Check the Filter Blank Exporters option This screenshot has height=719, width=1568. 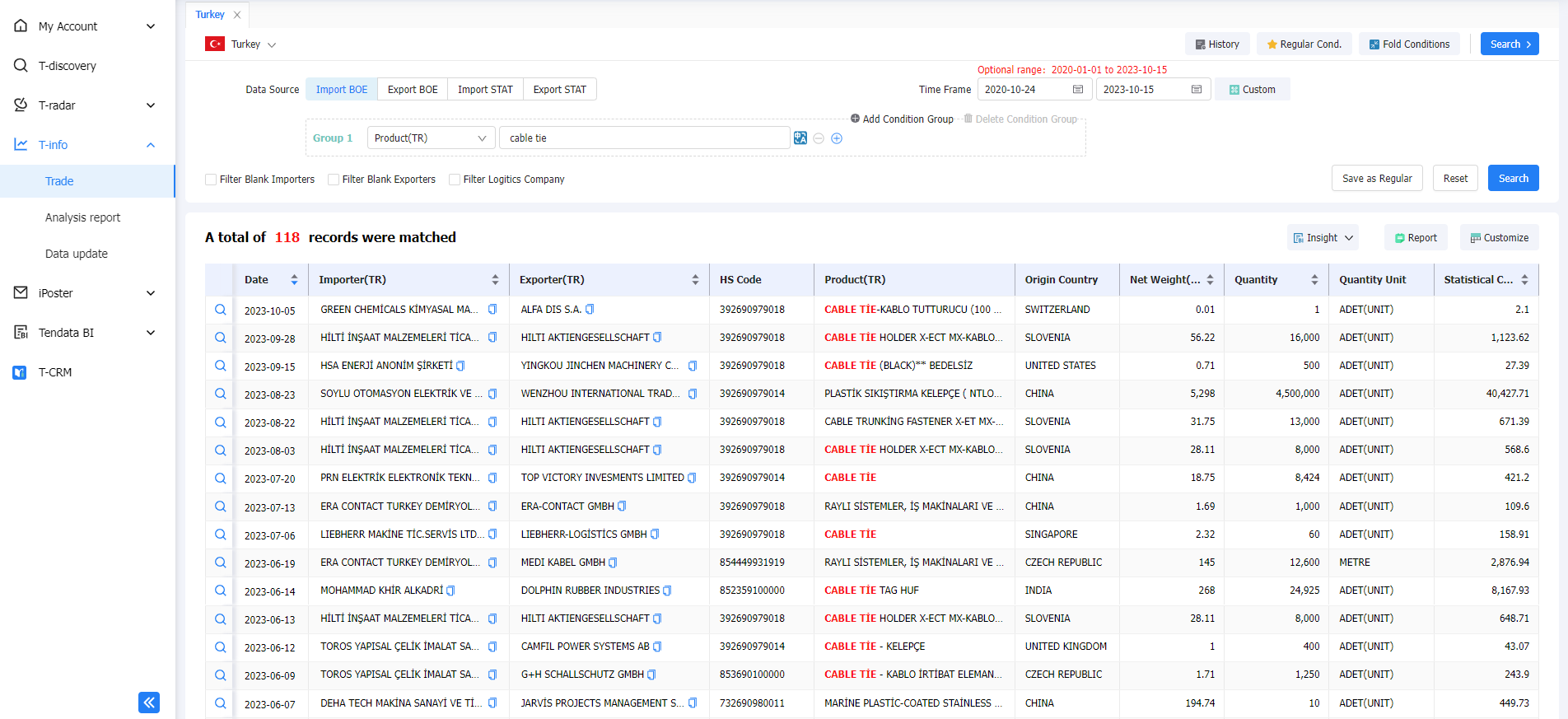point(334,180)
